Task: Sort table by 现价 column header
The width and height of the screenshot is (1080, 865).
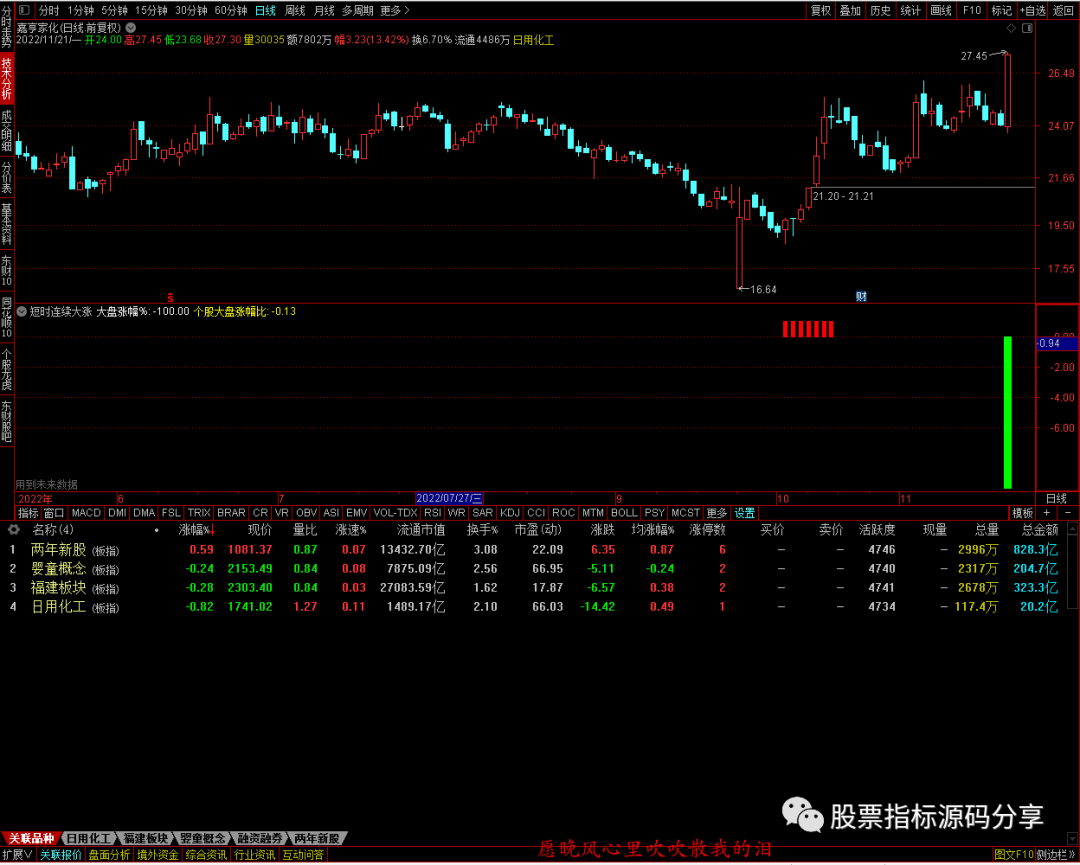Action: coord(260,530)
